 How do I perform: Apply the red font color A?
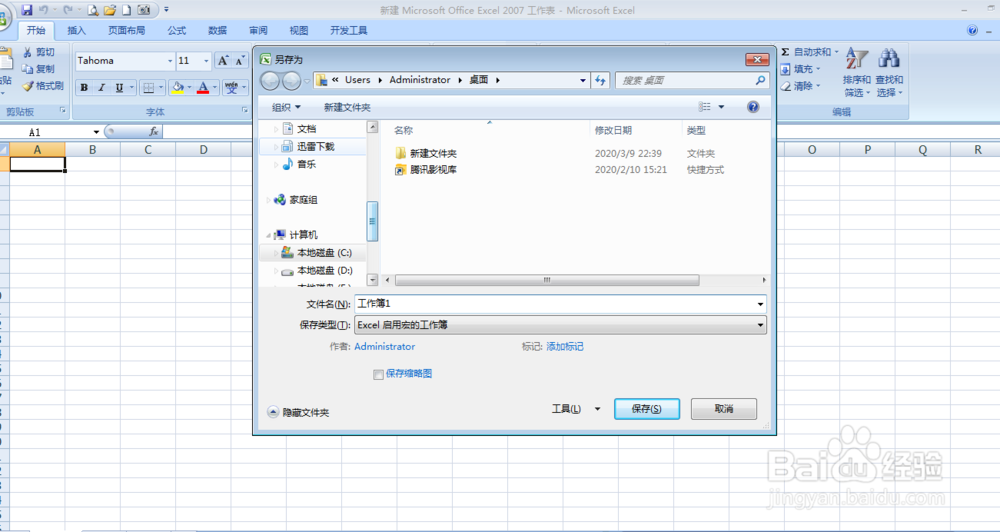point(203,87)
